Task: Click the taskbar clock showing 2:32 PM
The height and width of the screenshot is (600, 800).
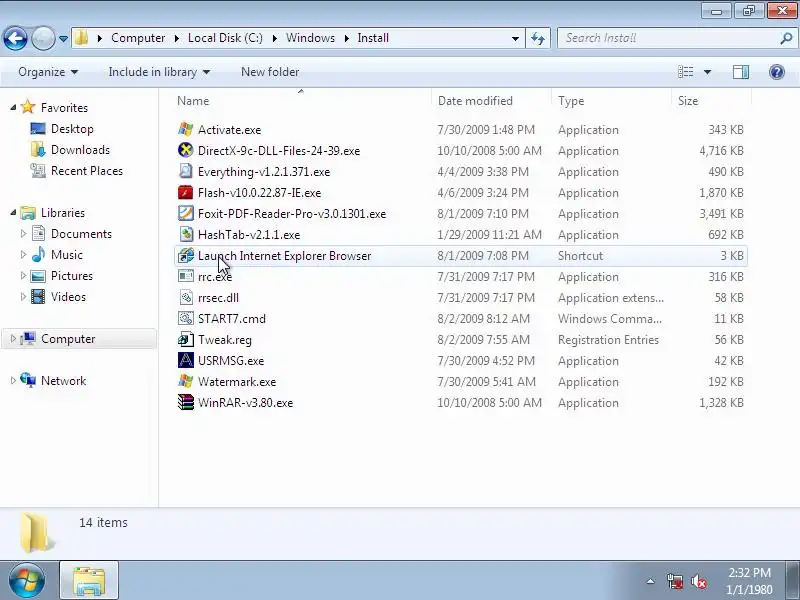Action: (749, 581)
